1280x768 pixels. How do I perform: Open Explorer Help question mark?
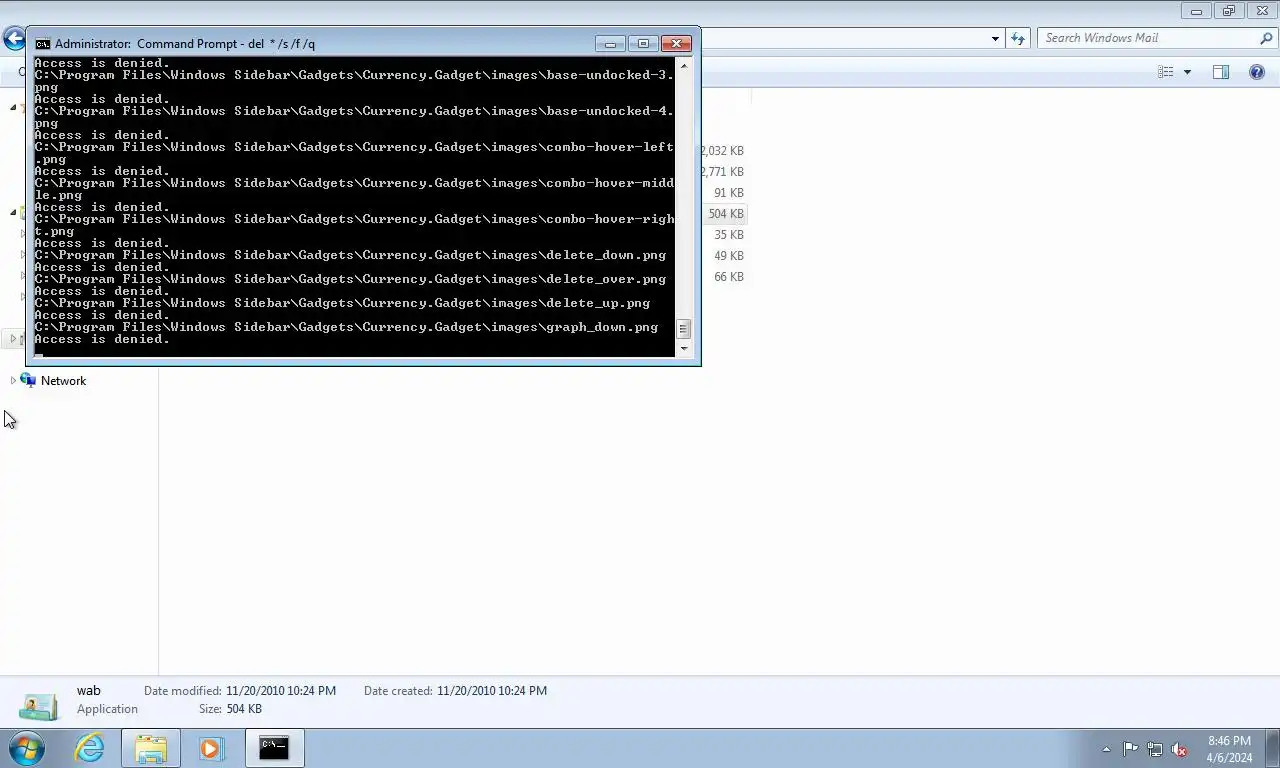tap(1257, 72)
